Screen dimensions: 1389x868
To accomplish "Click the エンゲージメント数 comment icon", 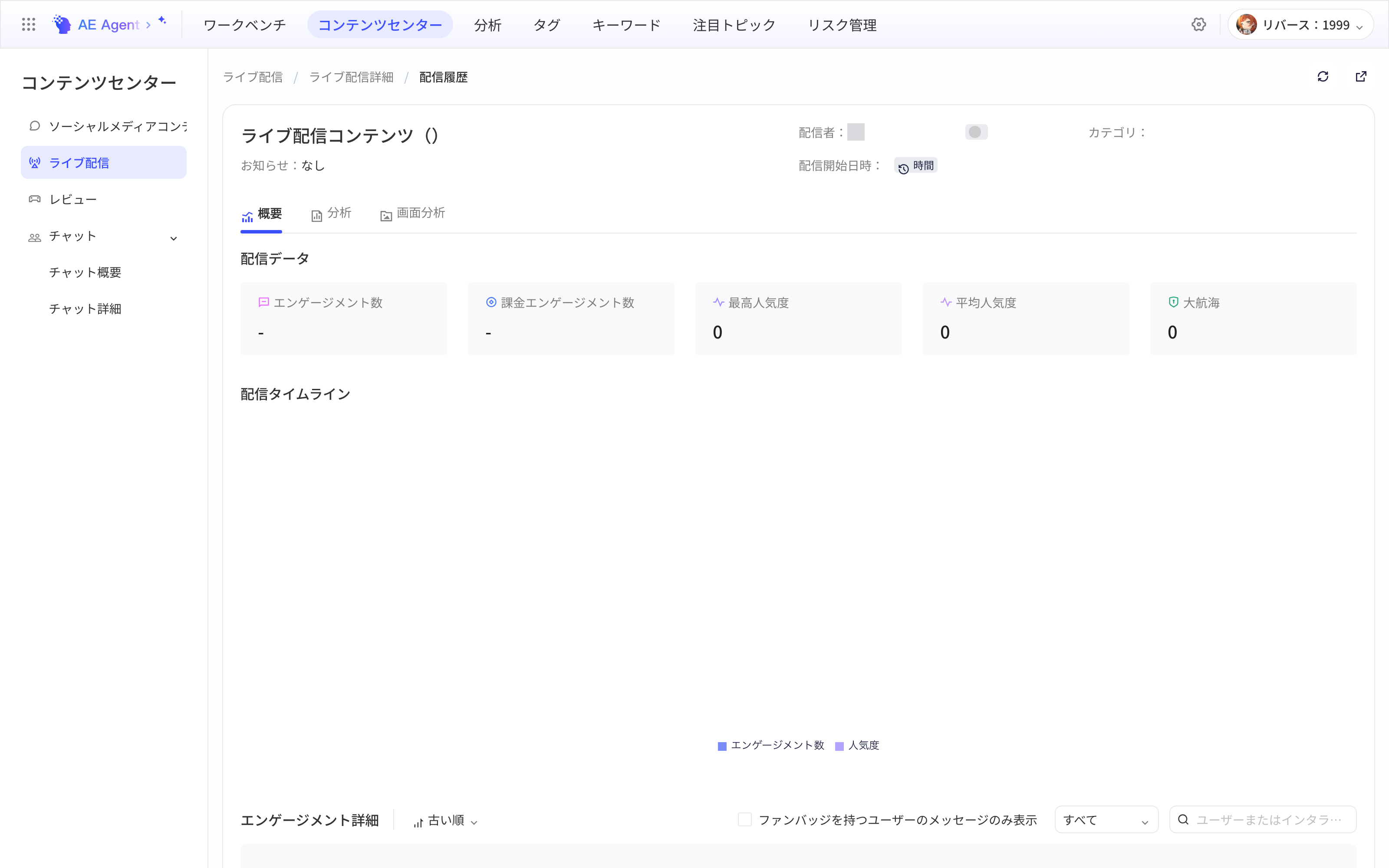I will click(264, 302).
